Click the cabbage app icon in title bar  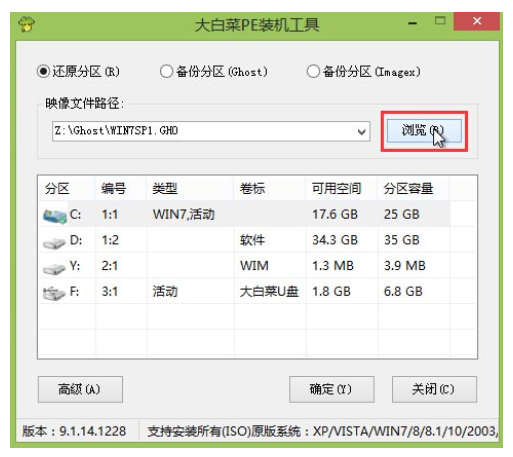pyautogui.click(x=27, y=25)
